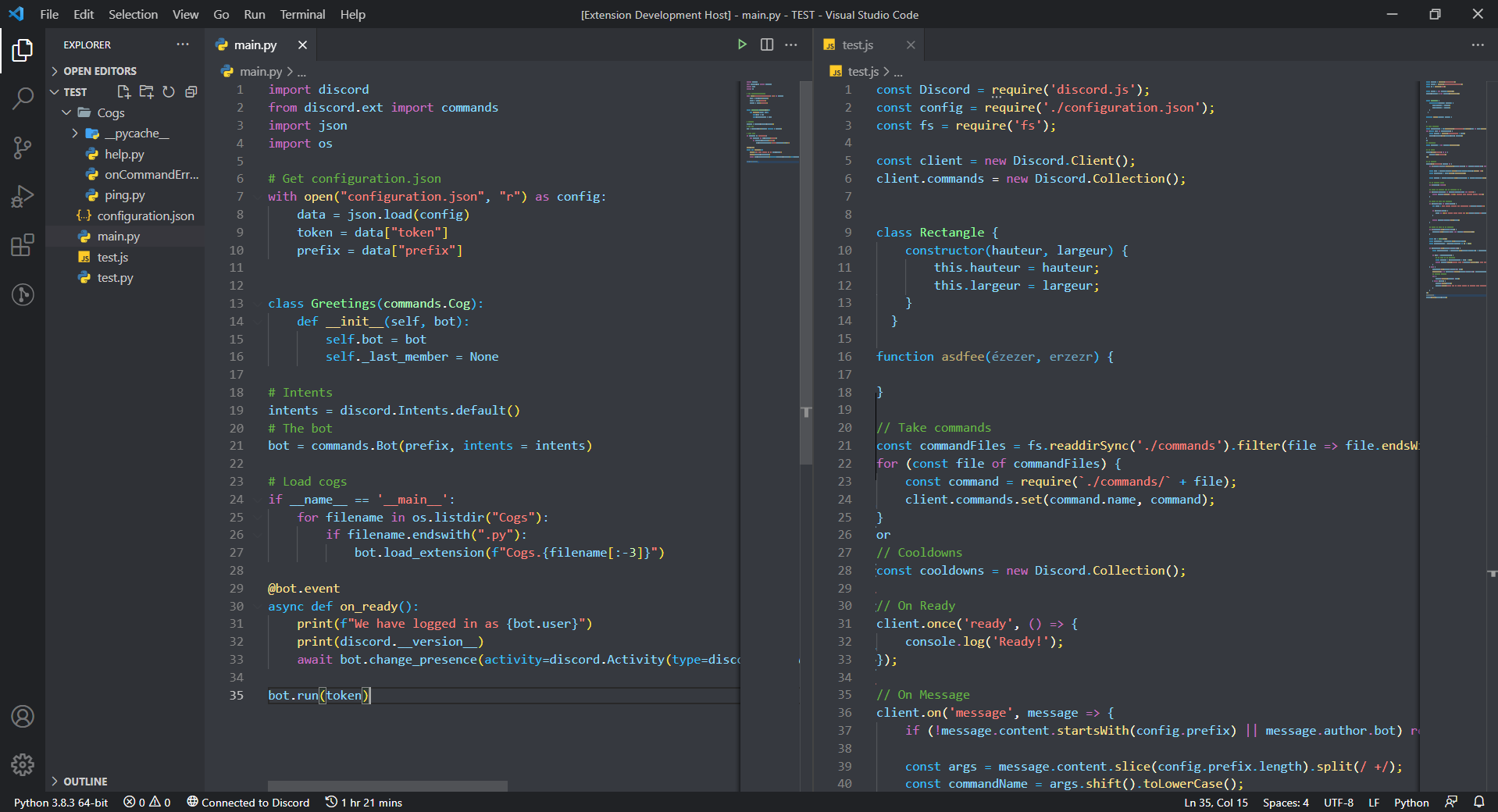Select main.py in the Explorer tree

point(125,237)
